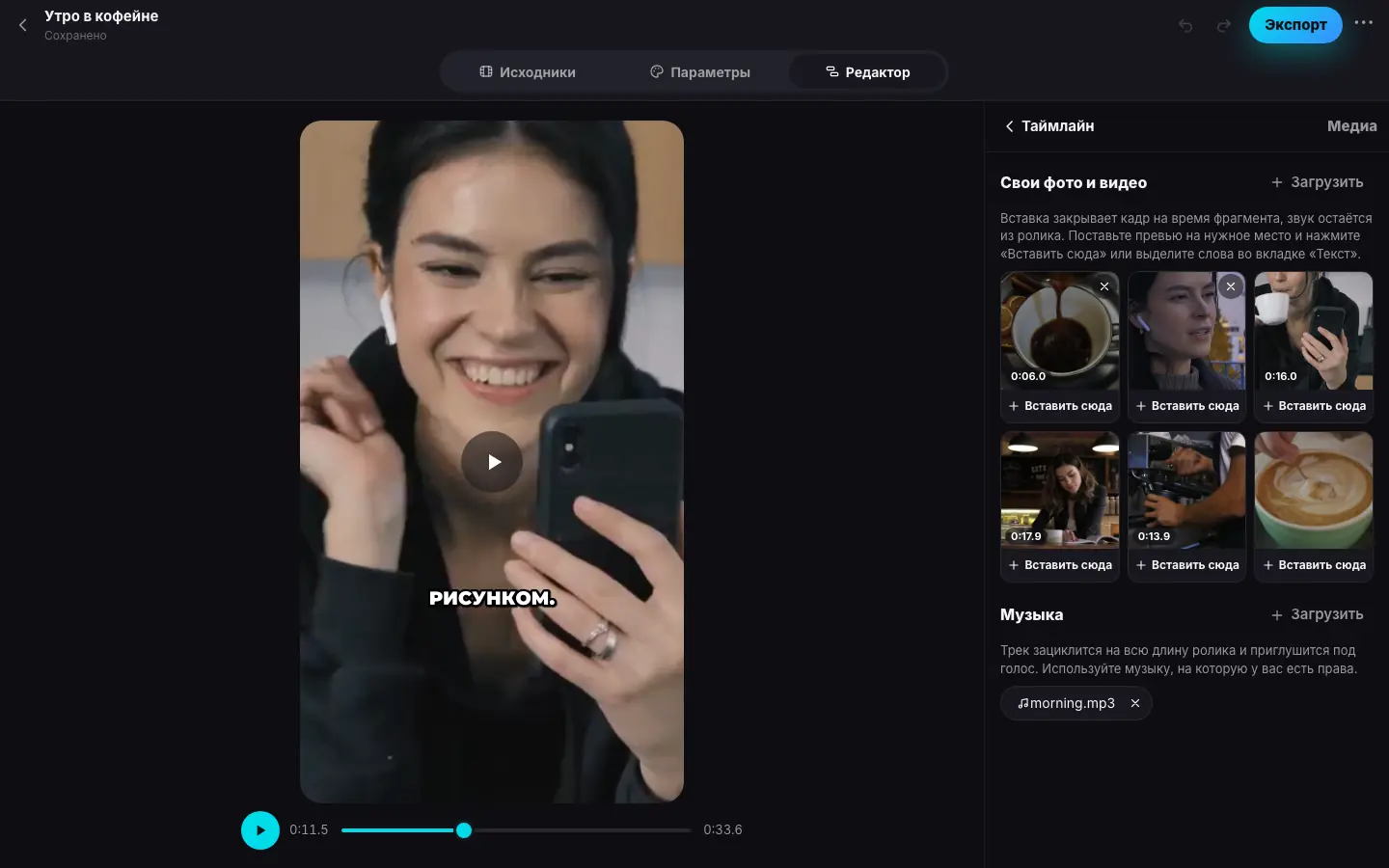Remove the coffee pouring clip with its X
Viewport: 1389px width, 868px height.
[1104, 286]
